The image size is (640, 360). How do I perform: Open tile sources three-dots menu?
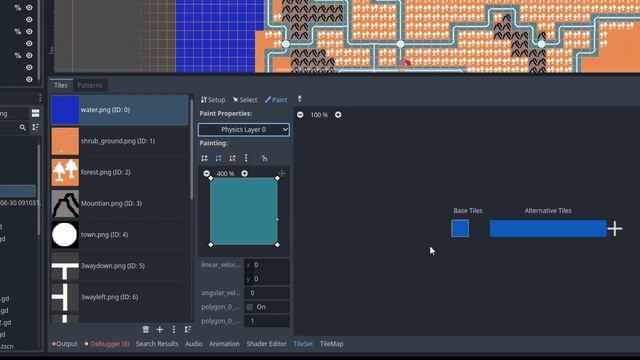click(x=173, y=329)
